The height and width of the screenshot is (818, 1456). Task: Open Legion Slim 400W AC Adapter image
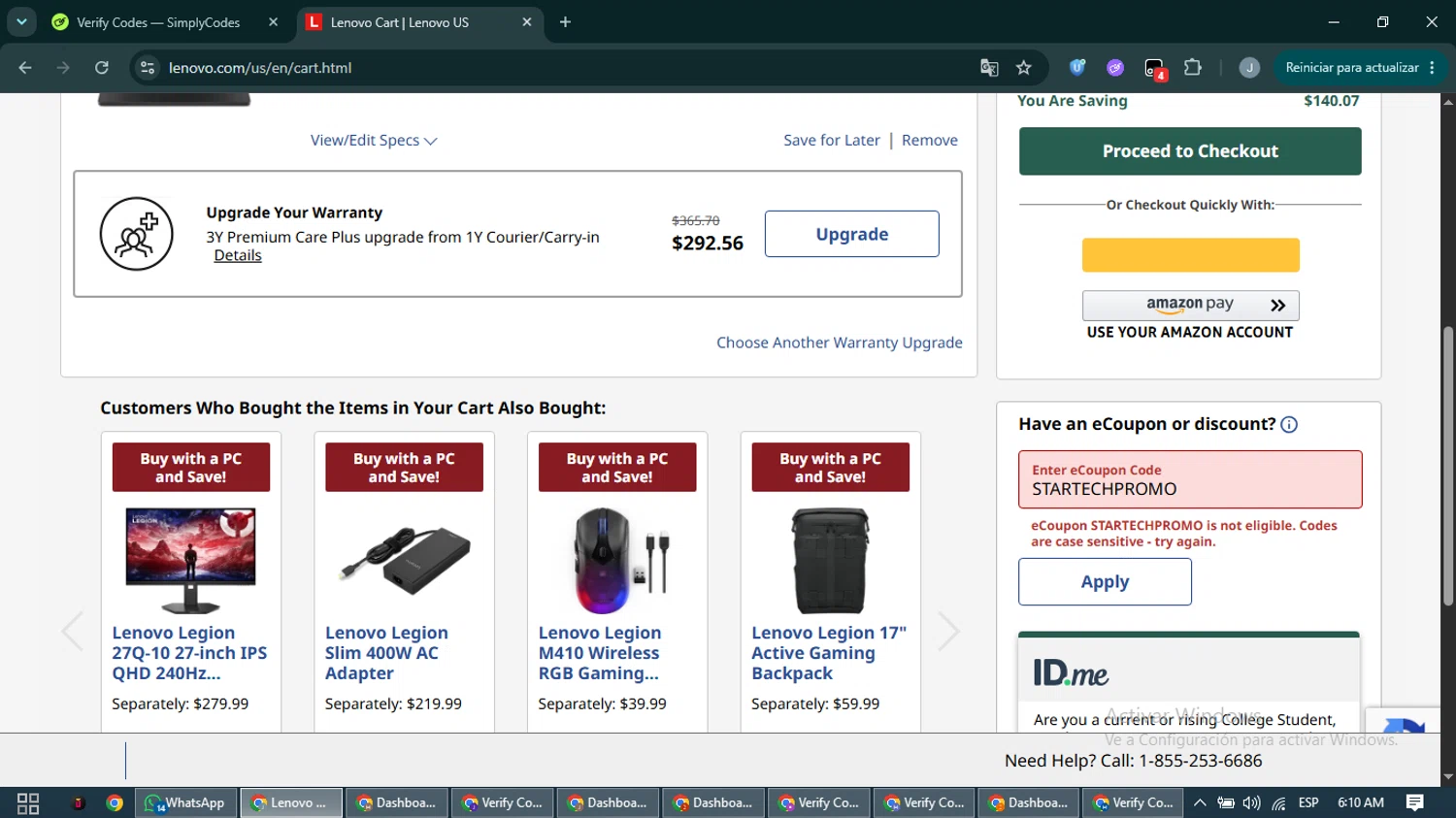[404, 560]
